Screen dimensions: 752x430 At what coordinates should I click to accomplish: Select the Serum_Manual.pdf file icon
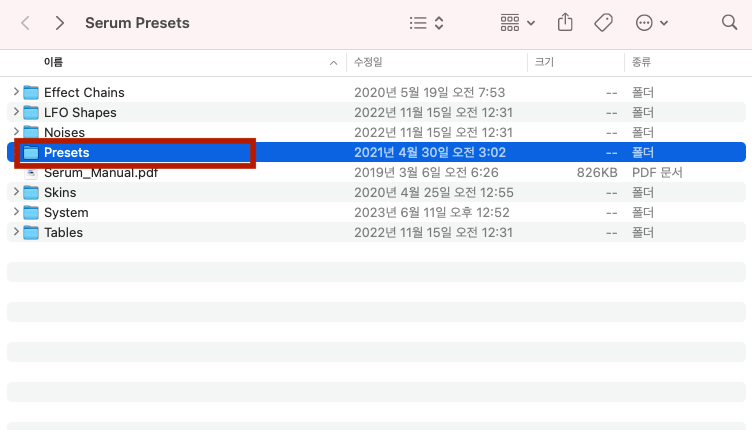pos(31,172)
